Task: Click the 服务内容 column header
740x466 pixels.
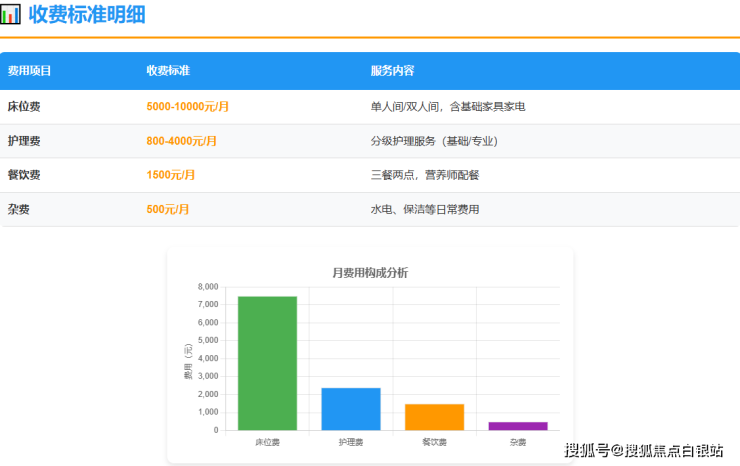Action: click(392, 71)
